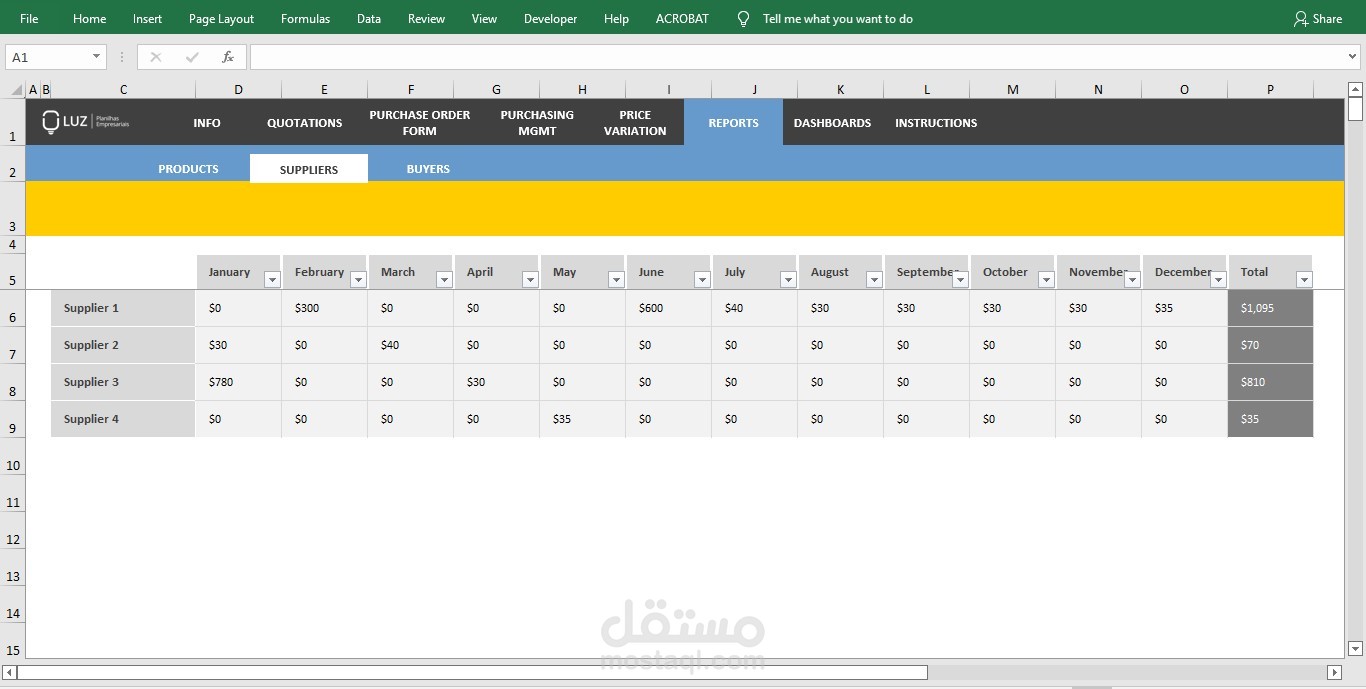The width and height of the screenshot is (1366, 689).
Task: Open the March filter dropdown
Action: point(444,280)
